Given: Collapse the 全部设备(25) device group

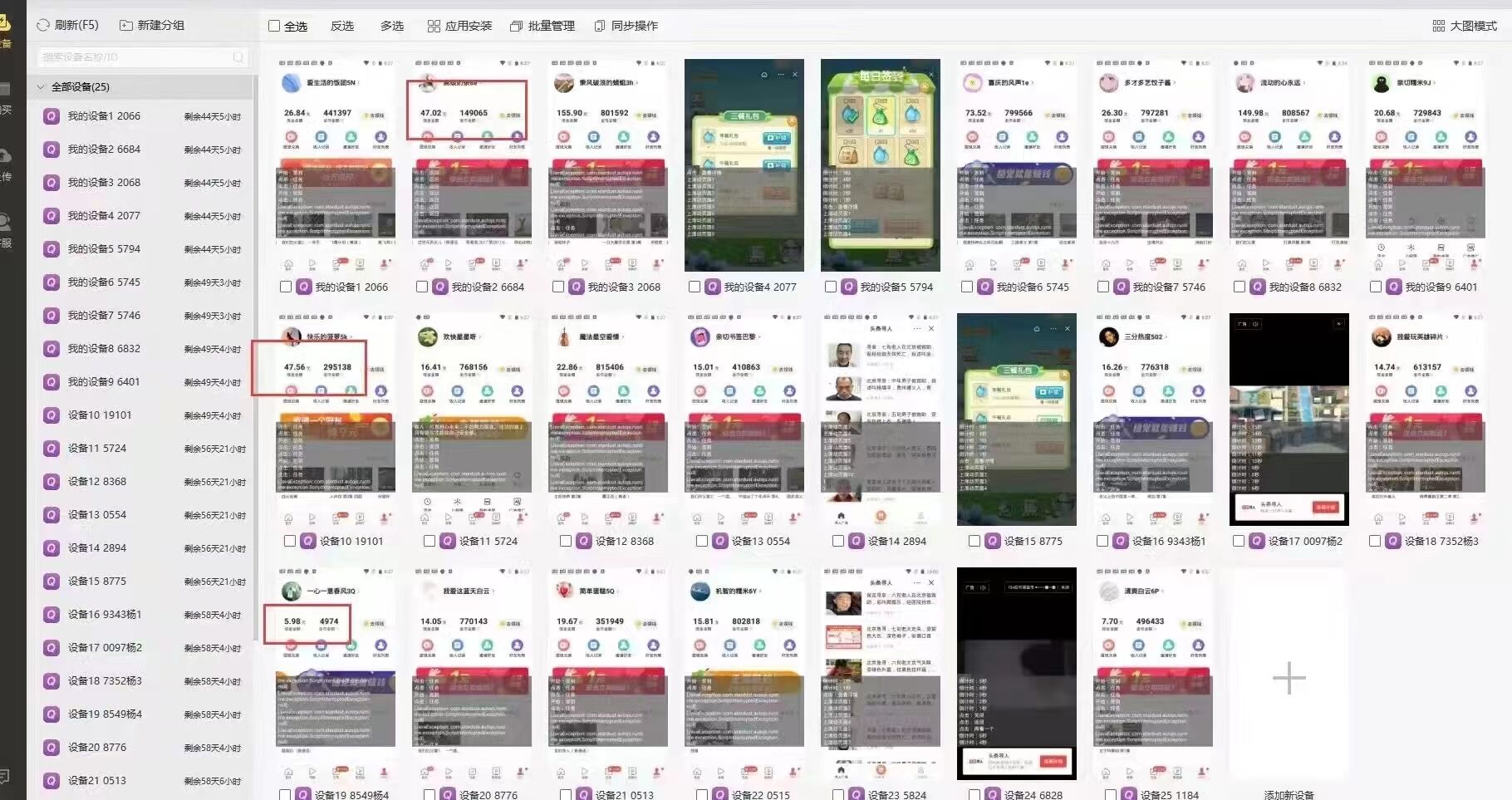Looking at the screenshot, I should pyautogui.click(x=40, y=86).
